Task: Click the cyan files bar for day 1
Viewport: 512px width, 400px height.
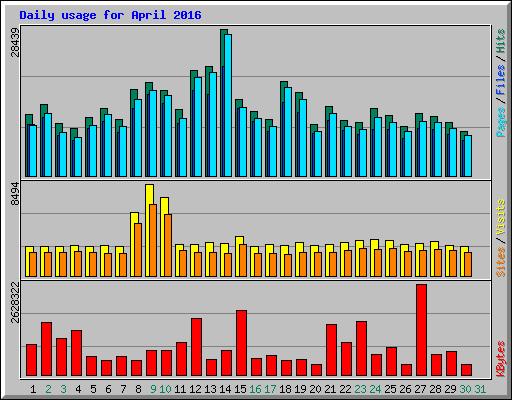Action: [x=33, y=151]
